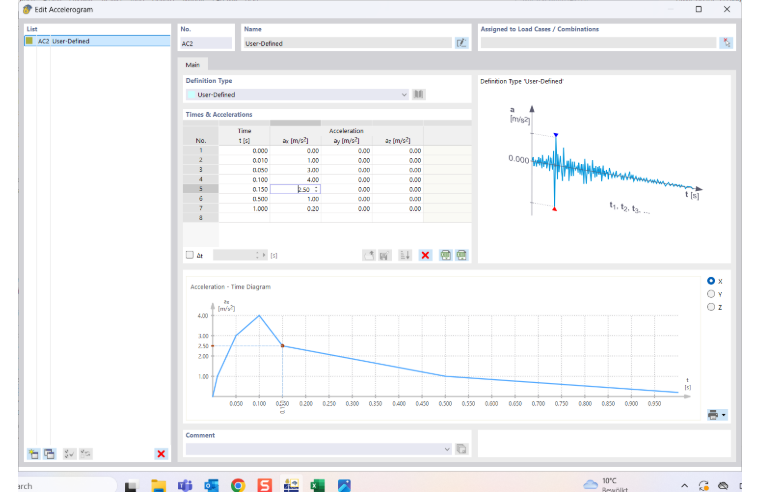Select X direction radio button
Screen dimensions: 760x492
point(711,281)
